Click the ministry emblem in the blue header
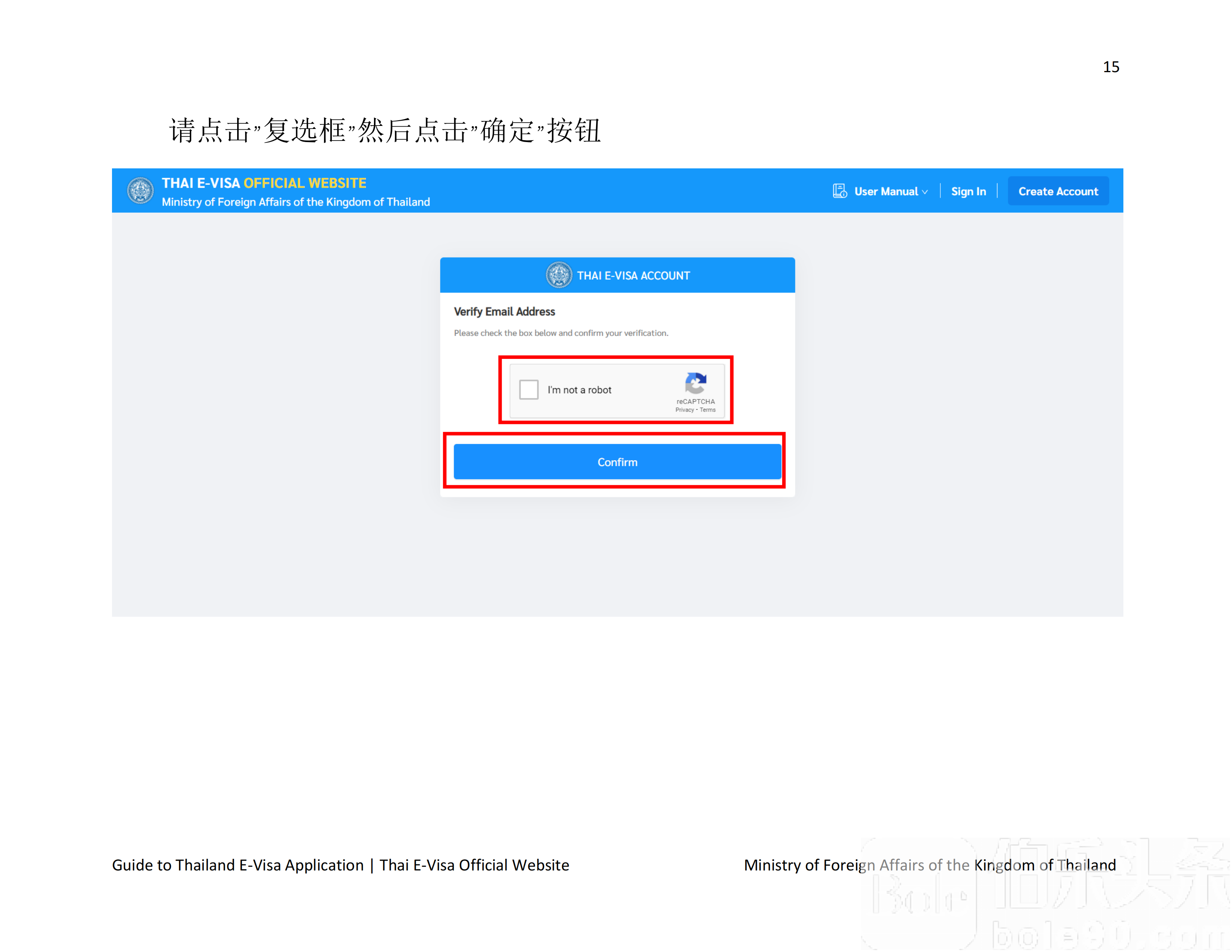Viewport: 1232px width, 952px height. coord(141,191)
